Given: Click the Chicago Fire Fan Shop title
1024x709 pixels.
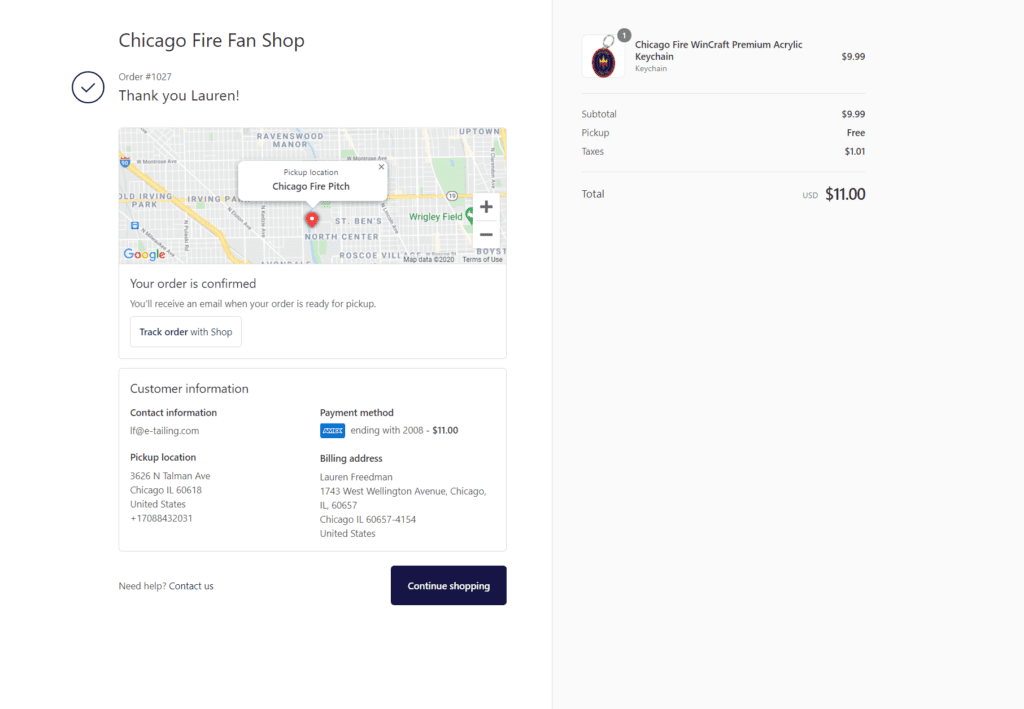Looking at the screenshot, I should point(212,40).
